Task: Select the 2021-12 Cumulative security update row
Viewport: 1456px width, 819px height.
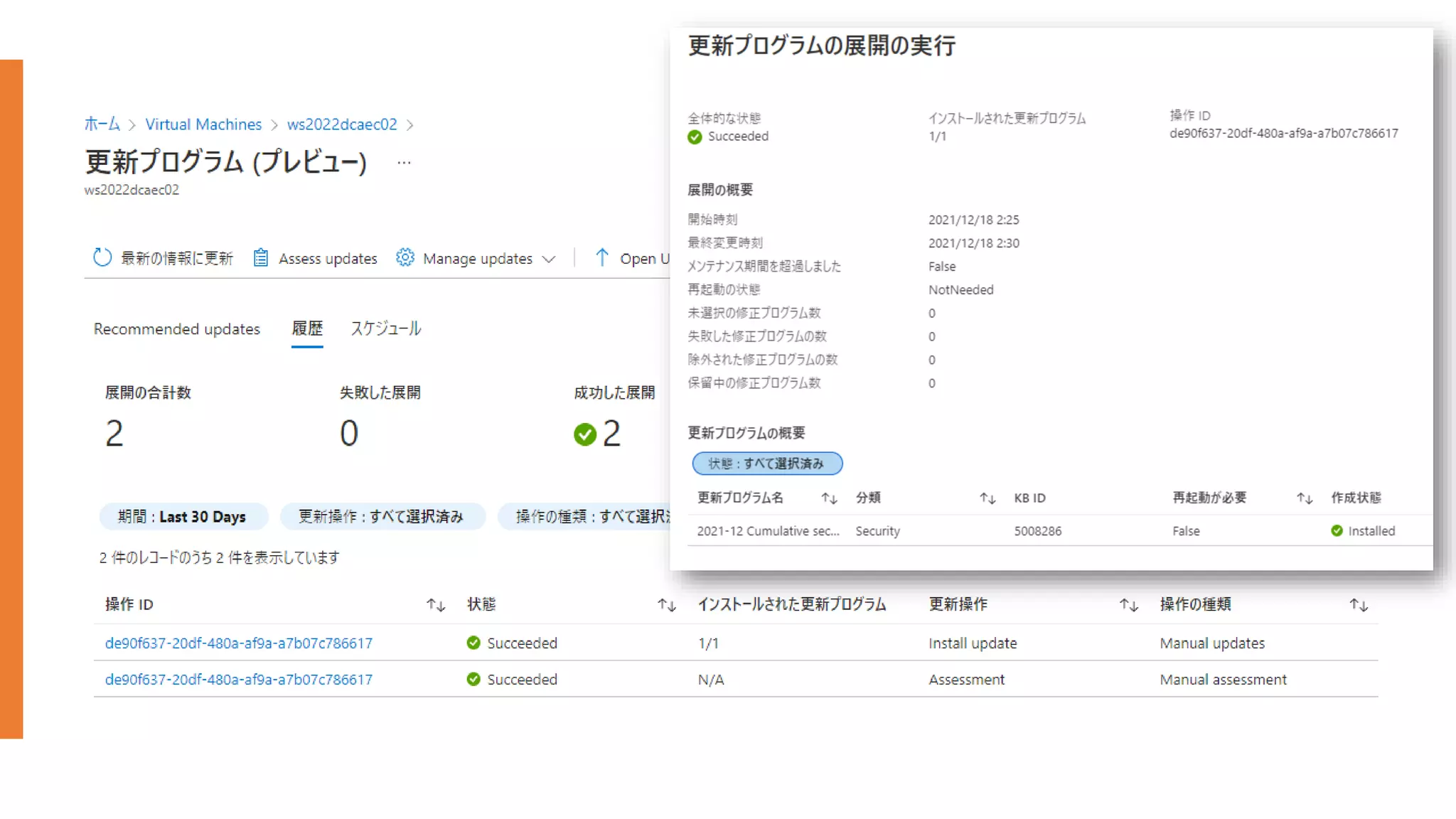Action: click(x=768, y=531)
